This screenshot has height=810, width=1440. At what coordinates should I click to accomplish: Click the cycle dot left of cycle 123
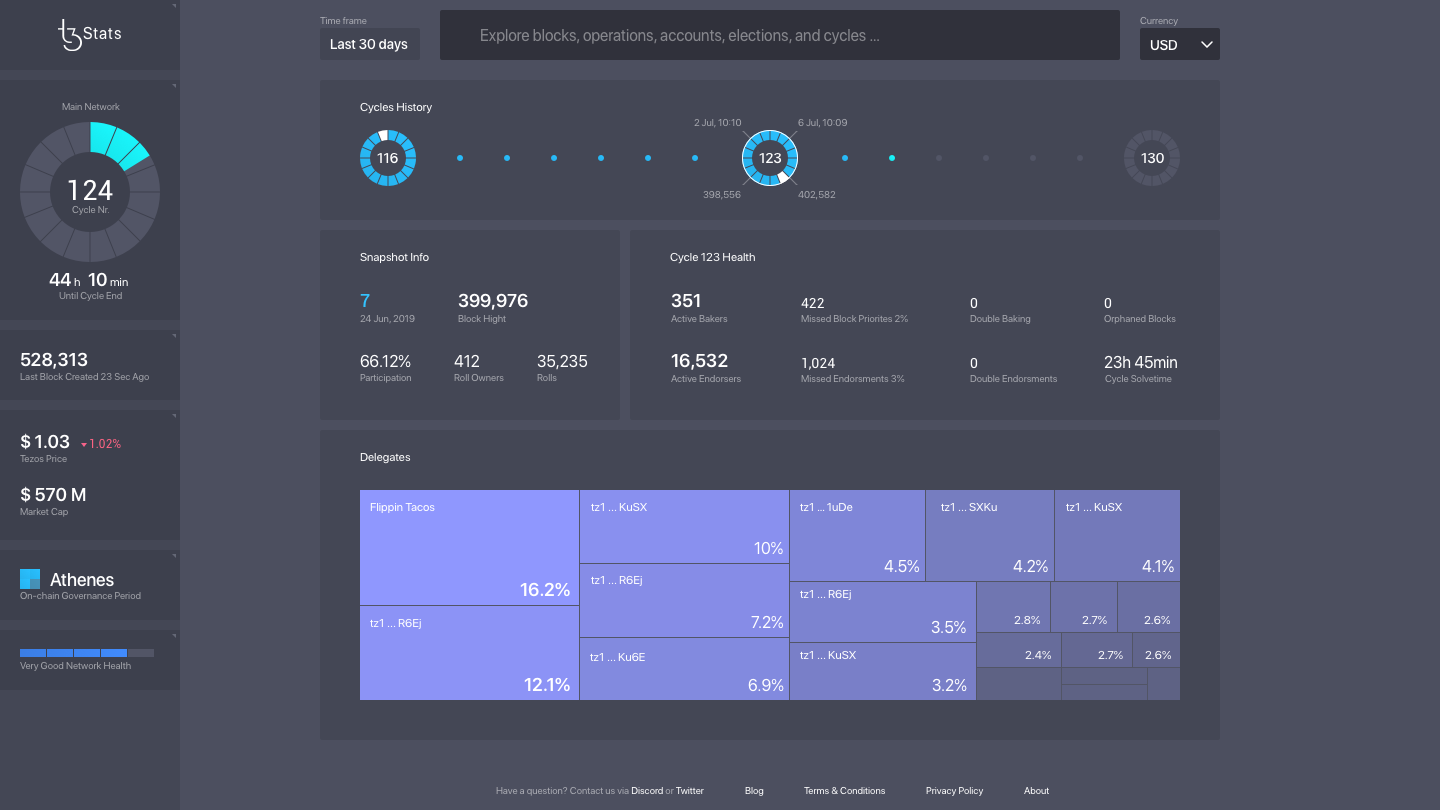click(695, 157)
